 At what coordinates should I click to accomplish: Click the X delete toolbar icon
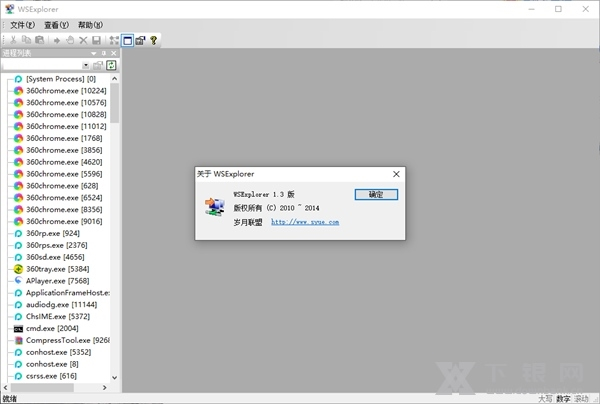tap(83, 40)
